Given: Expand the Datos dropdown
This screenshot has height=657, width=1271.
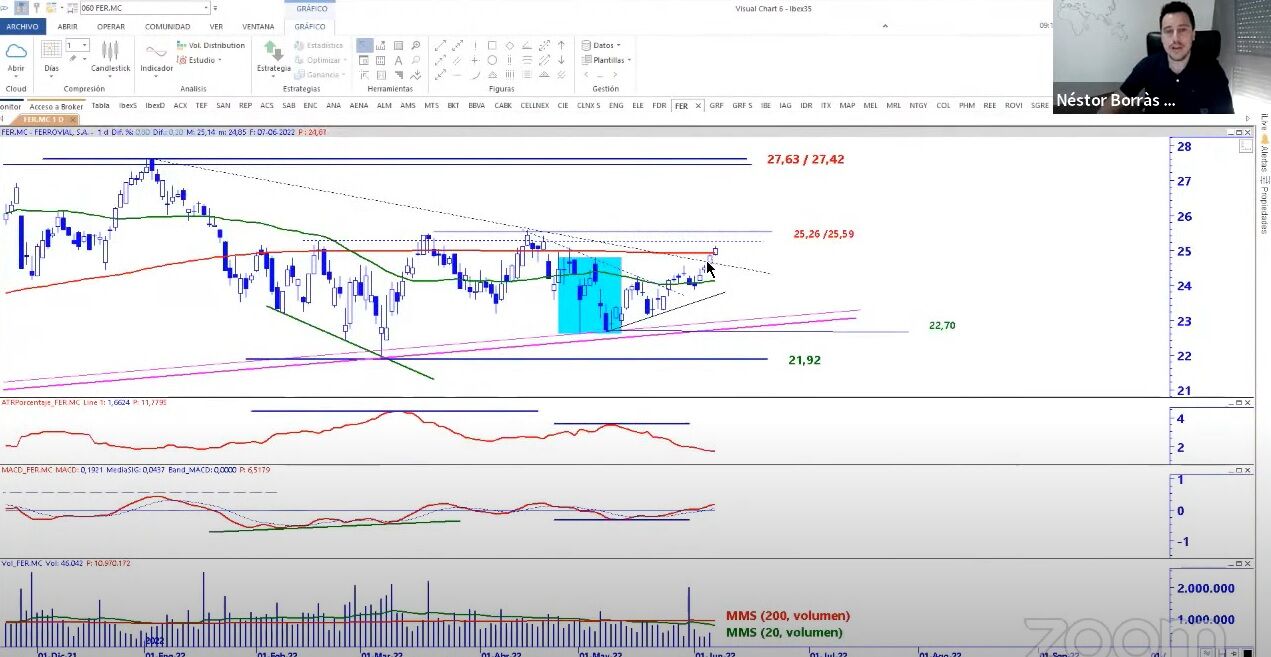Looking at the screenshot, I should pyautogui.click(x=601, y=45).
